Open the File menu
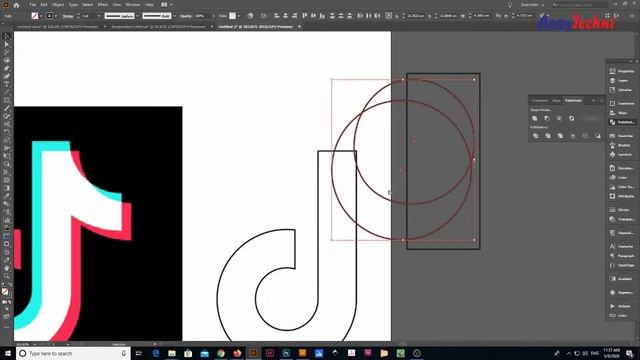This screenshot has width=640, height=360. tap(33, 4)
